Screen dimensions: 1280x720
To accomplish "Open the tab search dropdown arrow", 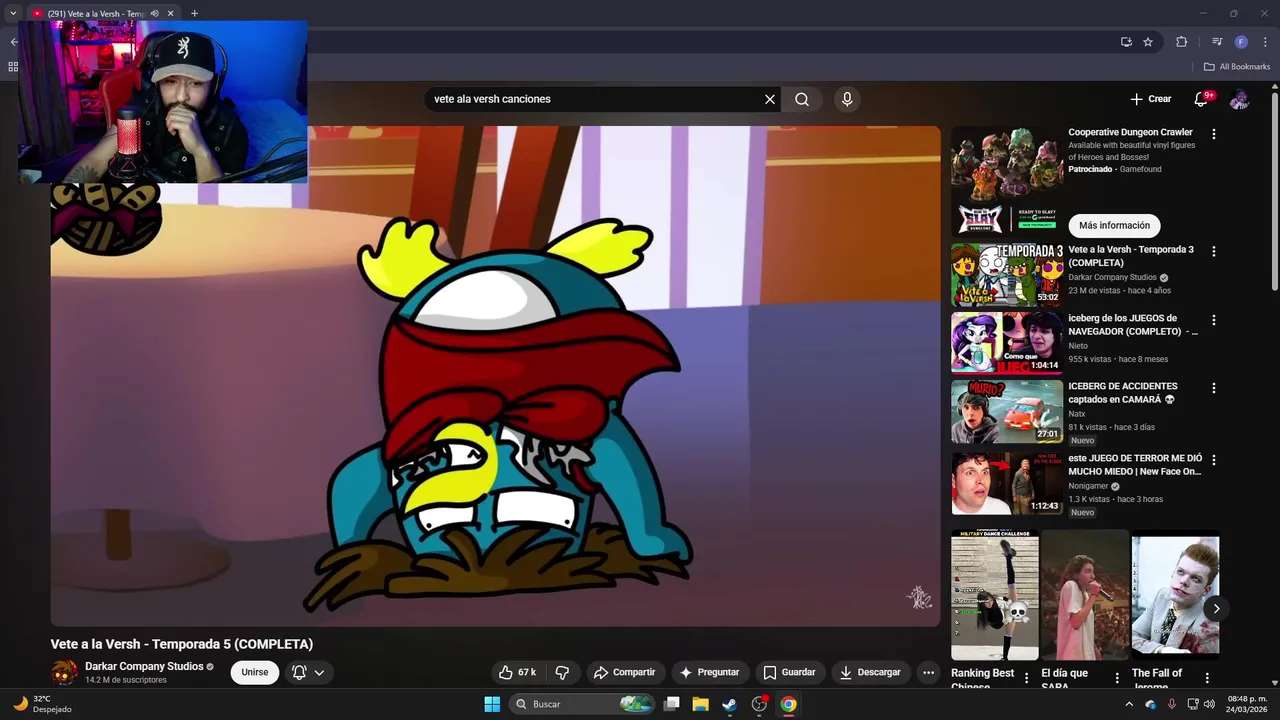I will tap(13, 13).
